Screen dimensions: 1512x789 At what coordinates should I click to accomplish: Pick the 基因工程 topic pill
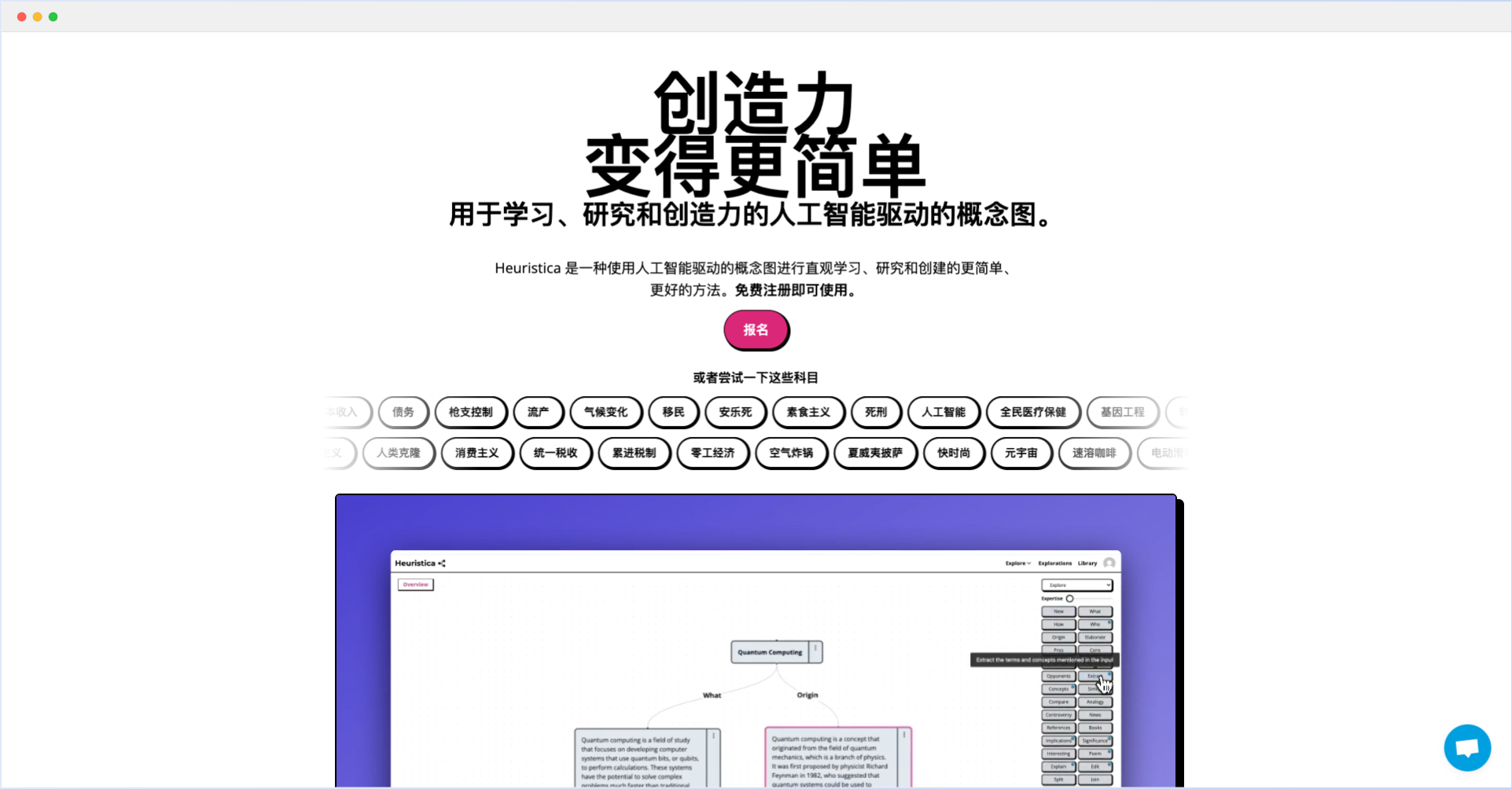(1123, 412)
